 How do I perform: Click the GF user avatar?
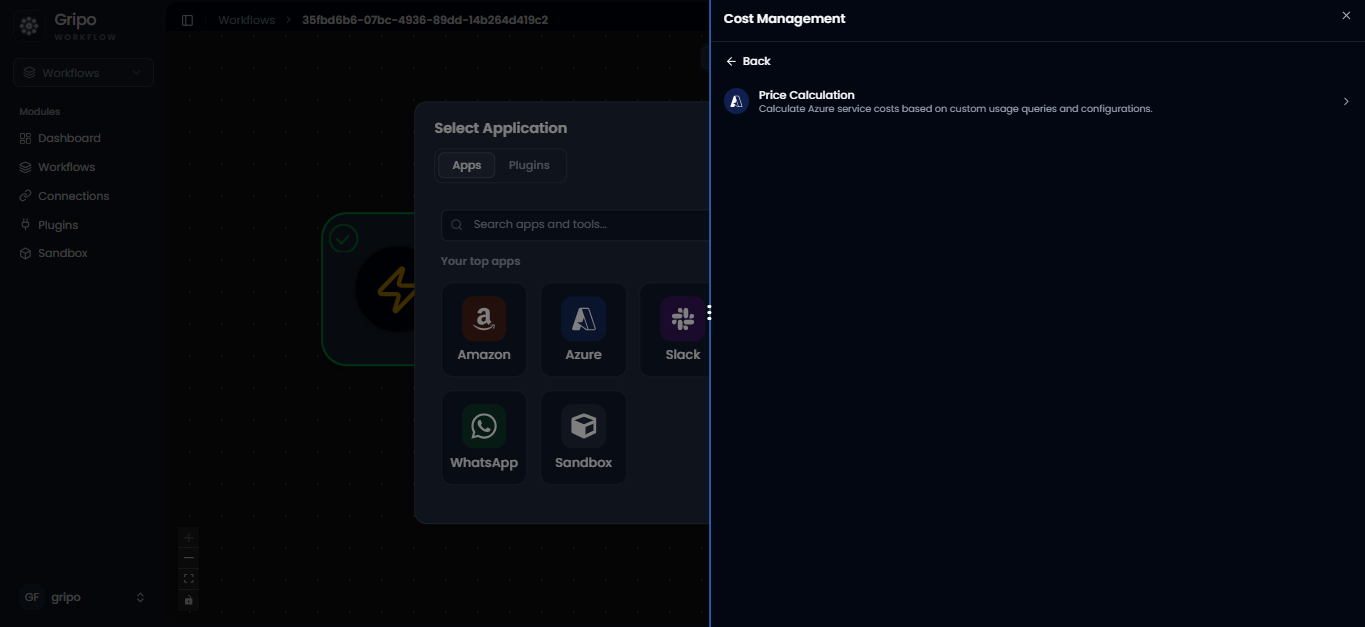(x=32, y=597)
